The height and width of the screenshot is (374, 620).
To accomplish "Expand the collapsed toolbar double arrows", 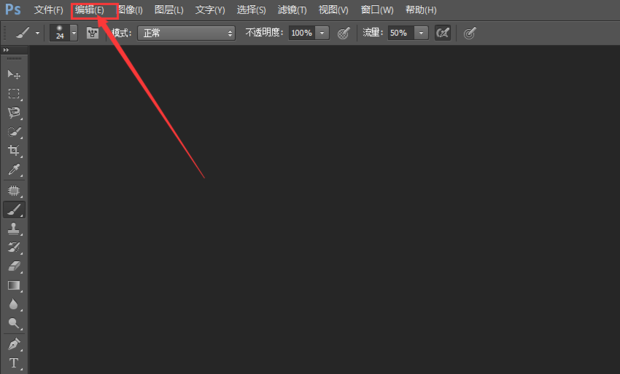I will [6, 50].
